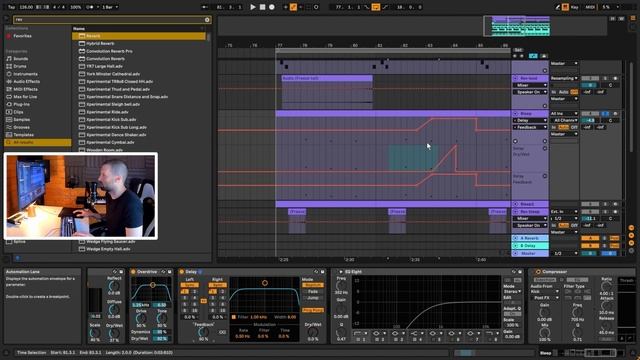The width and height of the screenshot is (640, 360).
Task: Toggle the Compressor device activator
Action: (538, 271)
